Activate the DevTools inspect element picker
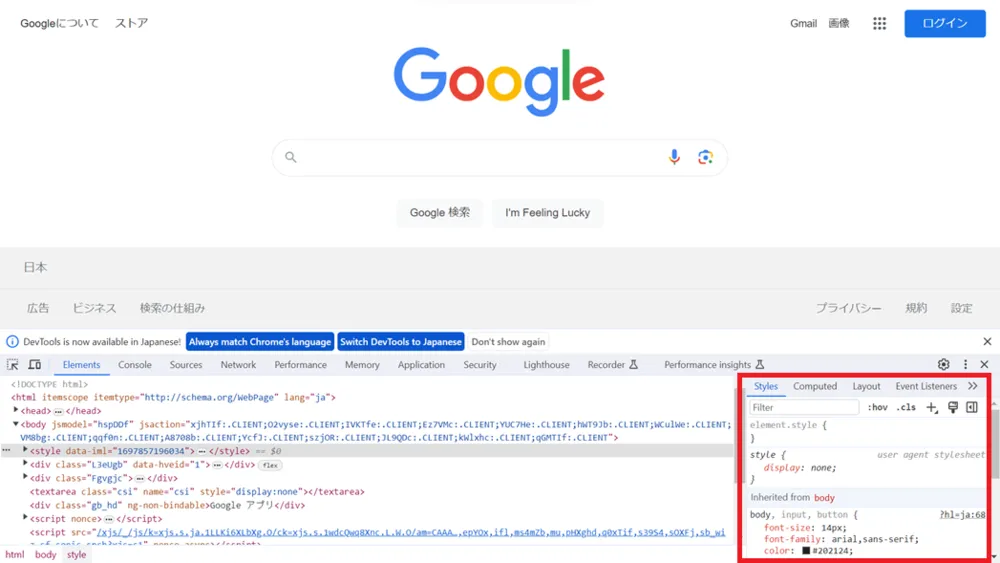 (13, 365)
